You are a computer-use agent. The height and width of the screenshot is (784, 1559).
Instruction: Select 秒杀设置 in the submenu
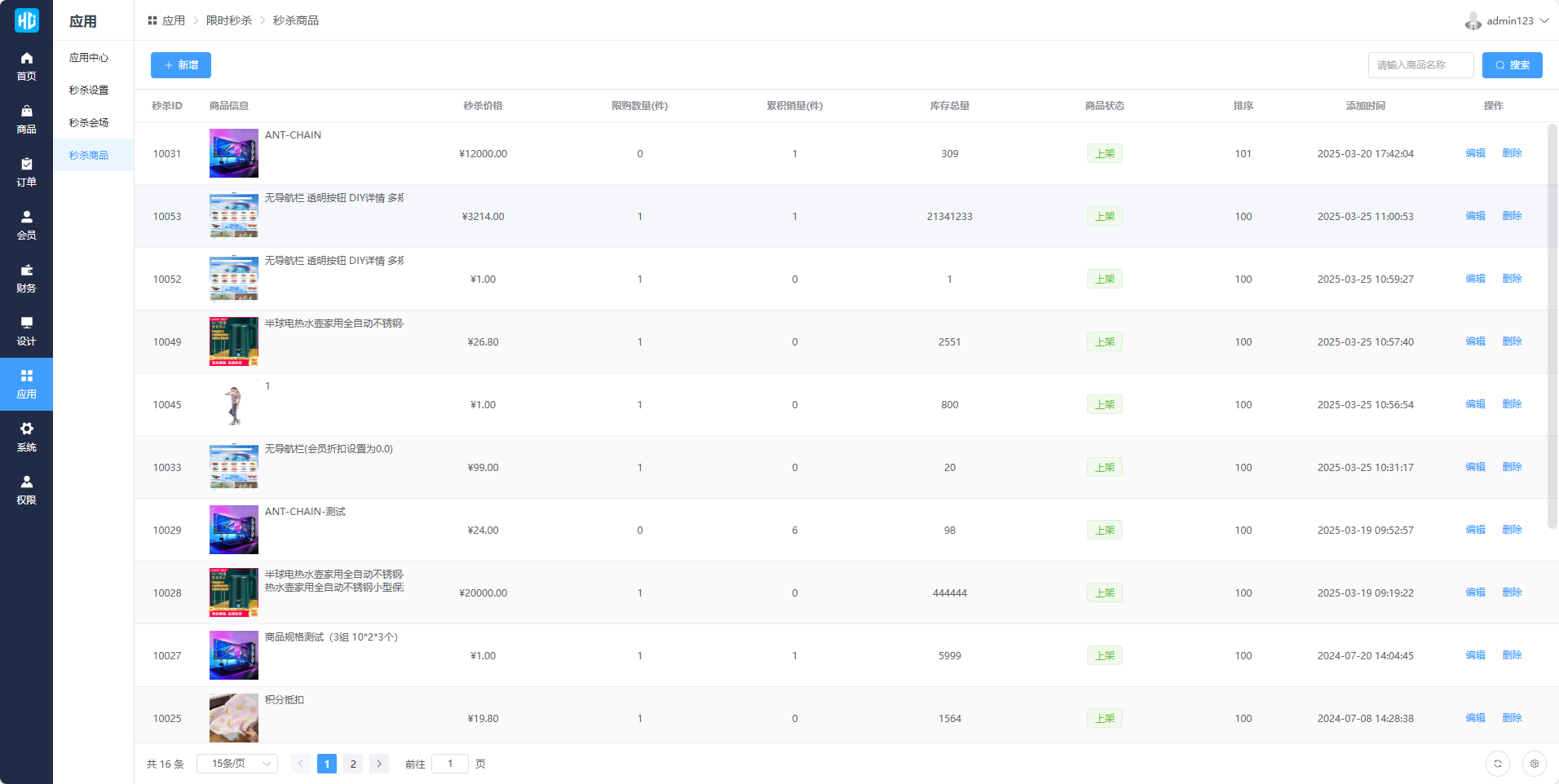click(89, 90)
